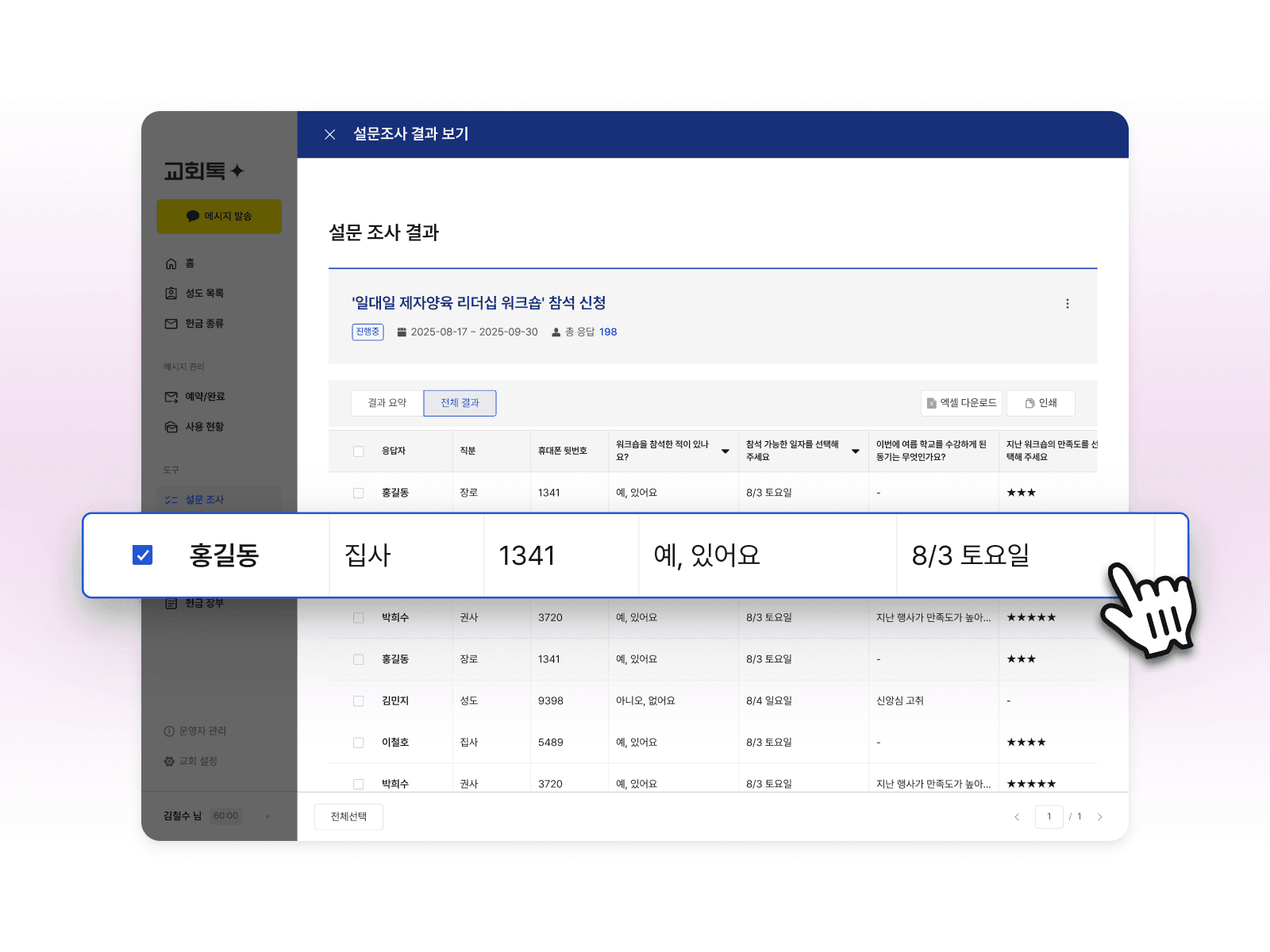Expand the 워크숍을 참석한 적이 있나요 column dropdown
This screenshot has height=952, width=1270.
pos(725,451)
